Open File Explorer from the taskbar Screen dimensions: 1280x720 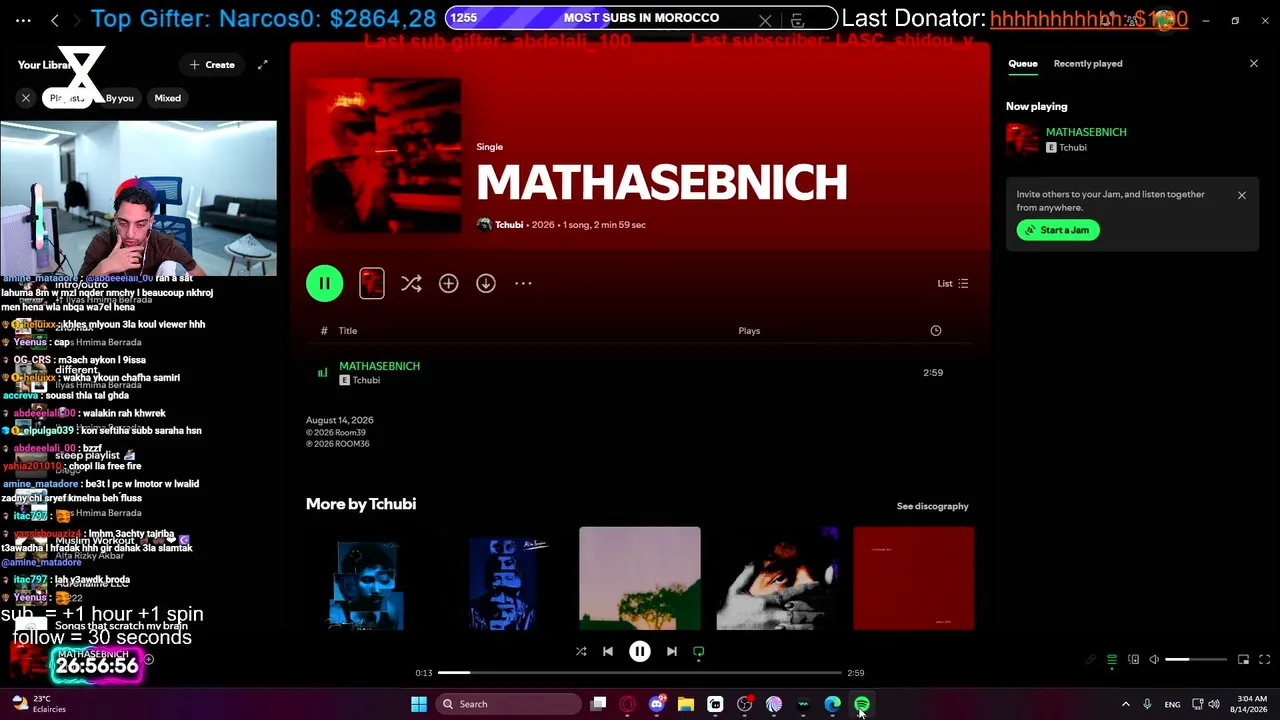686,704
